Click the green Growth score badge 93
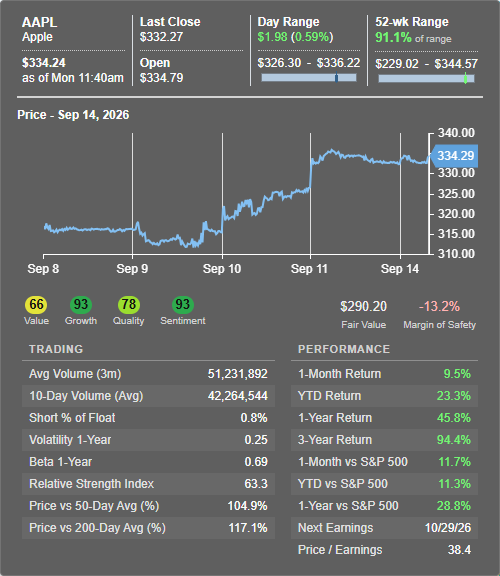 tap(81, 305)
